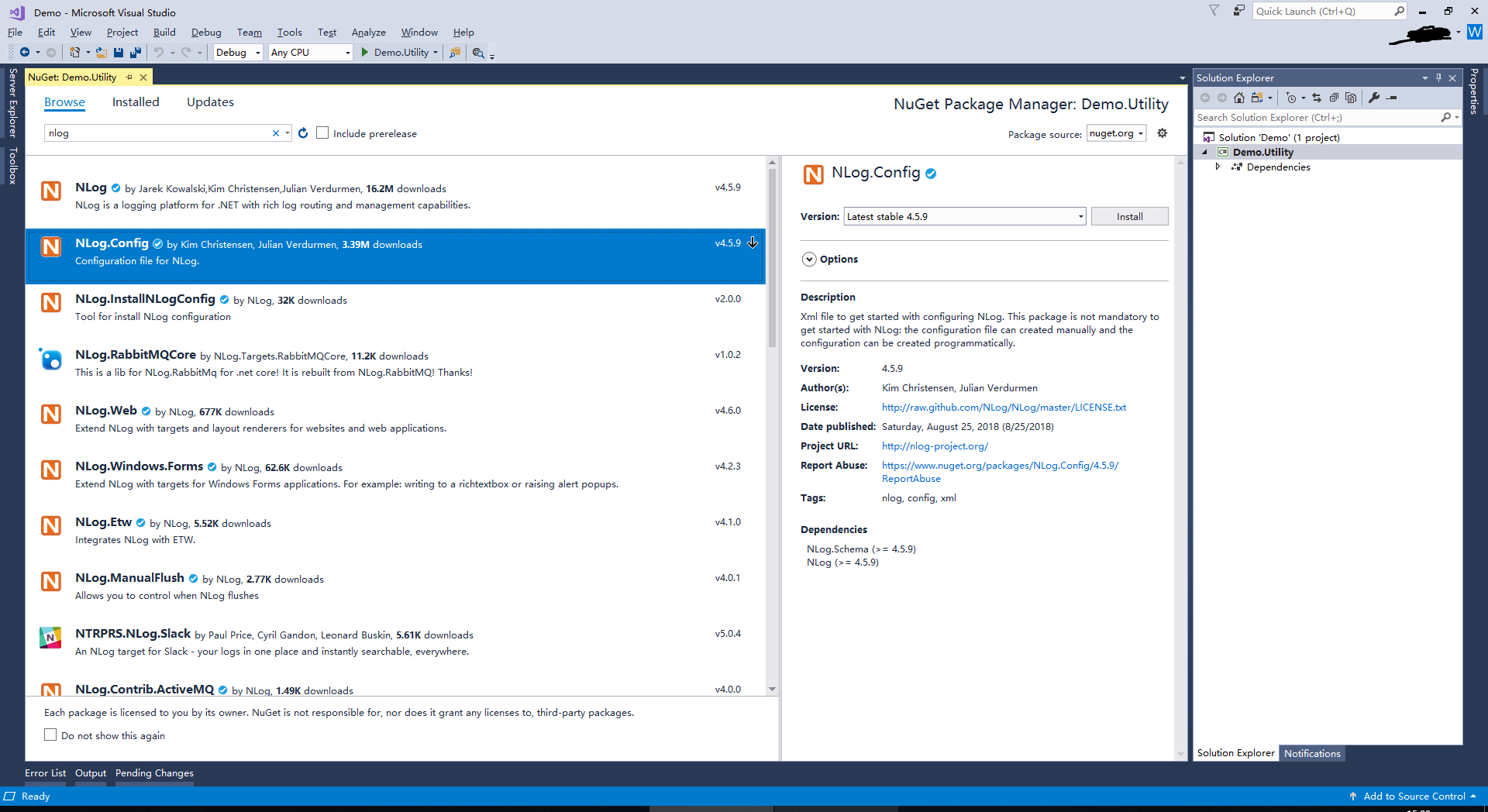This screenshot has height=812, width=1488.
Task: Click Sync with Active Document icon
Action: coord(1317,98)
